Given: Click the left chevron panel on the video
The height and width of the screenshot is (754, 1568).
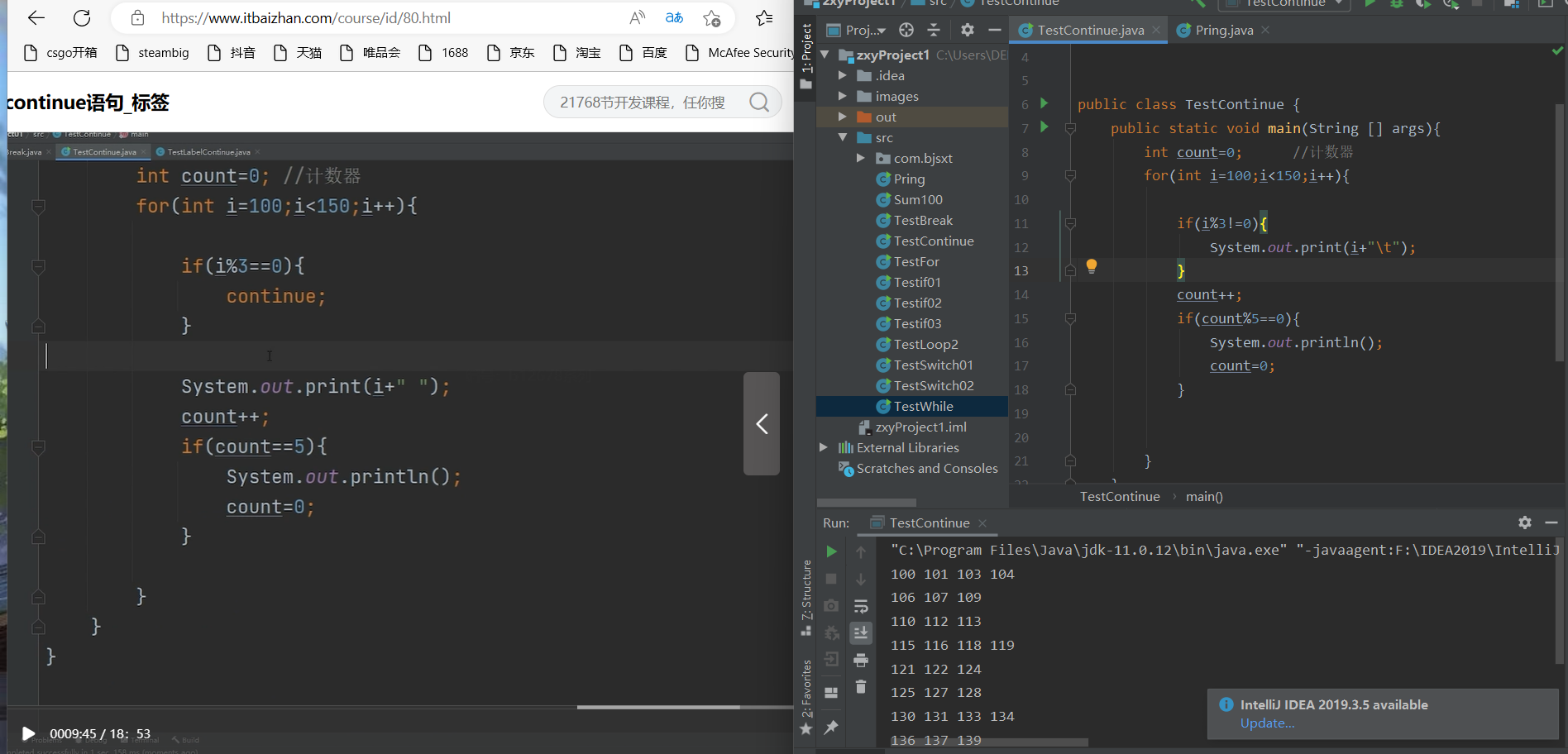Looking at the screenshot, I should click(x=762, y=423).
